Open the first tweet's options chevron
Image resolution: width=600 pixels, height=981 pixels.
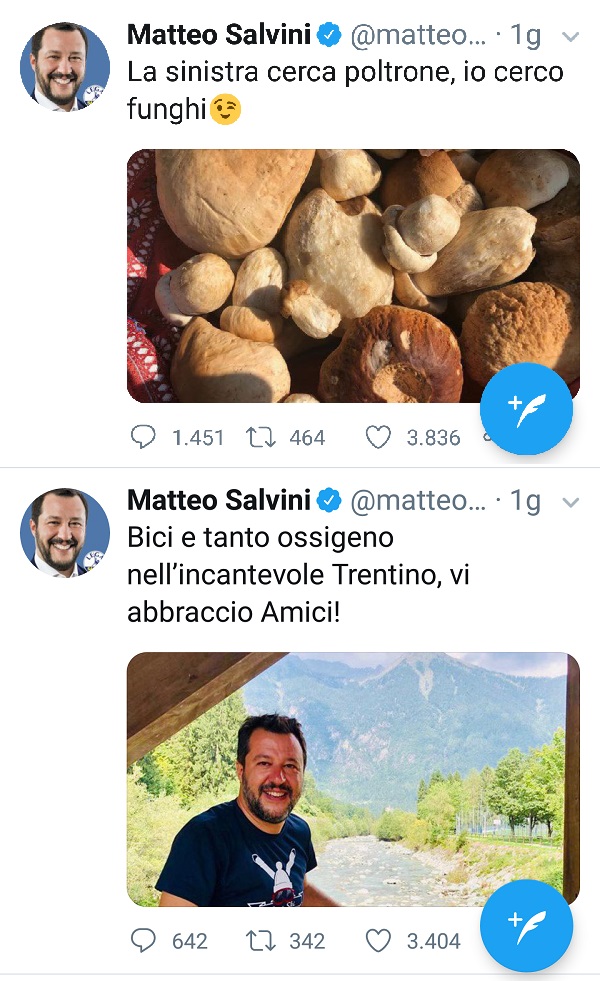point(571,36)
